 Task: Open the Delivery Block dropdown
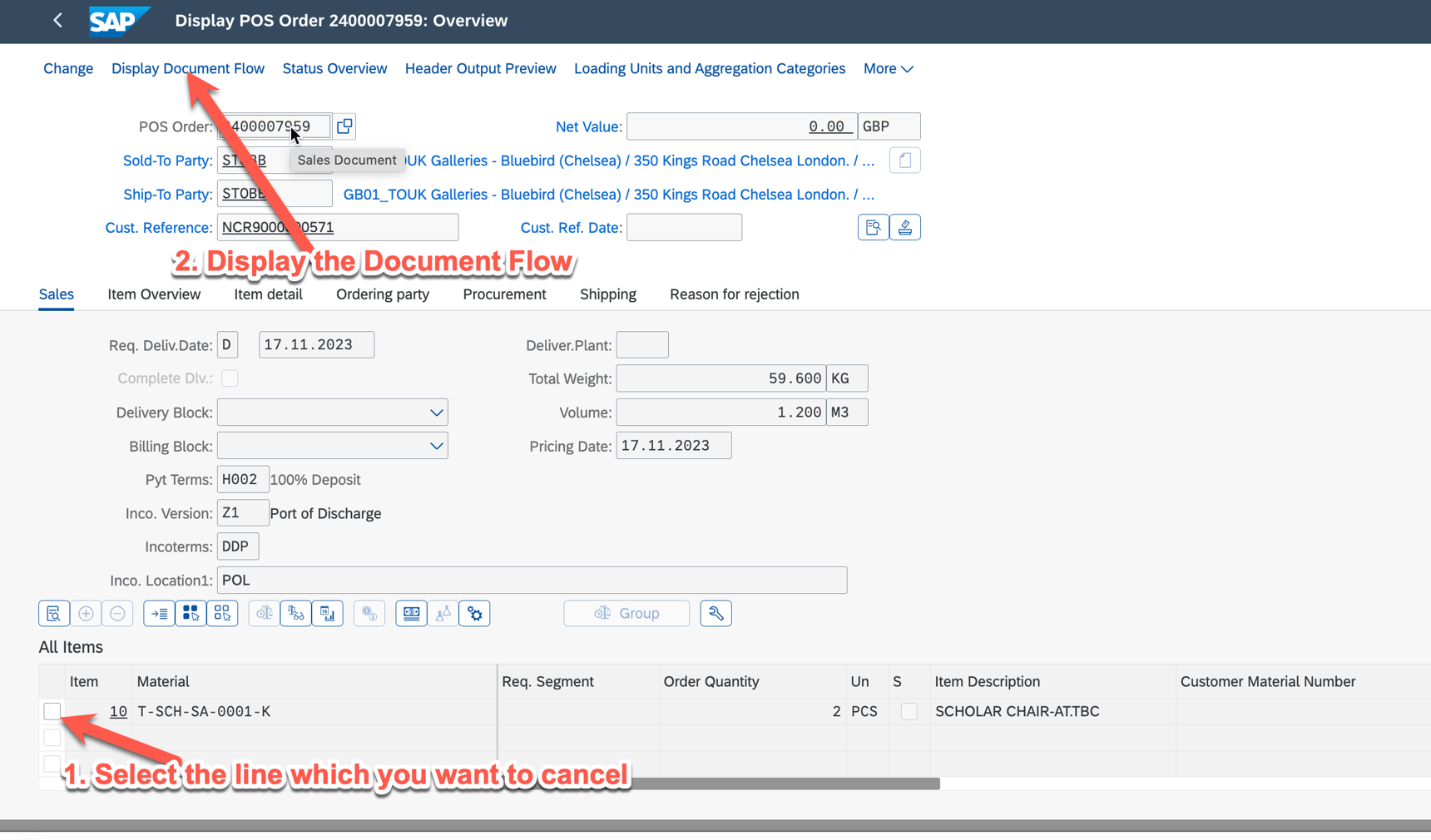click(436, 412)
